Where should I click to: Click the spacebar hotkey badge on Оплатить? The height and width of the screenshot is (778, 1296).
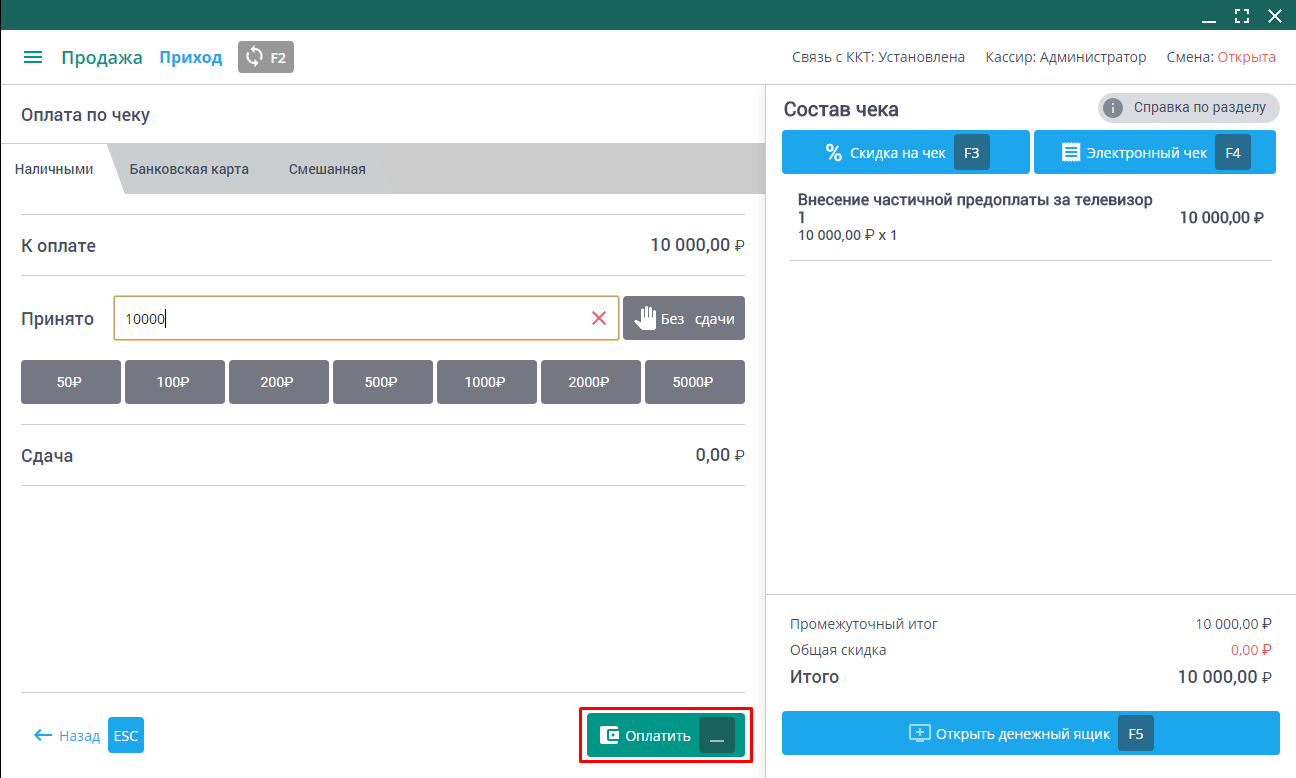[x=717, y=735]
